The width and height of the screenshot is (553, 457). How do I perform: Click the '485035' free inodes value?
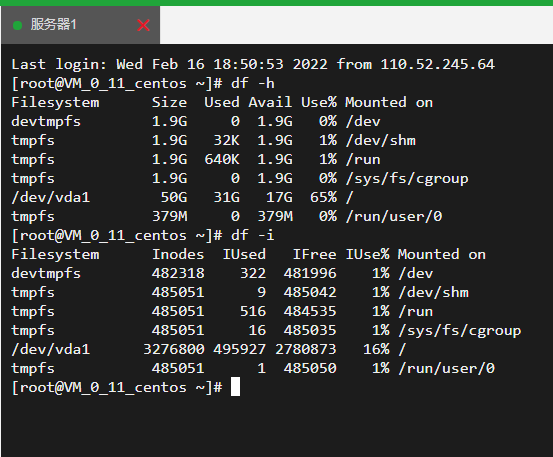point(310,330)
